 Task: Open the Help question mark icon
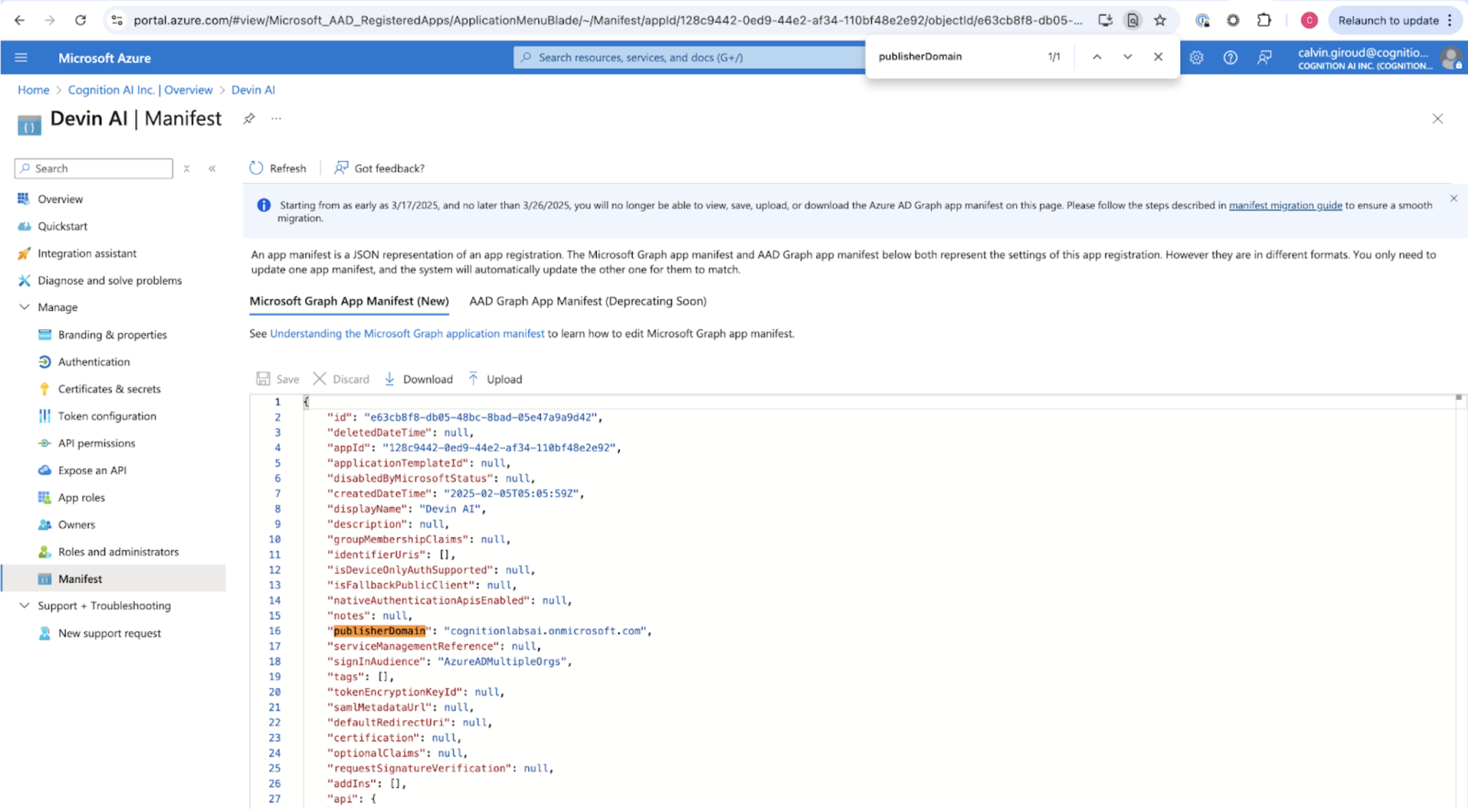coord(1230,57)
